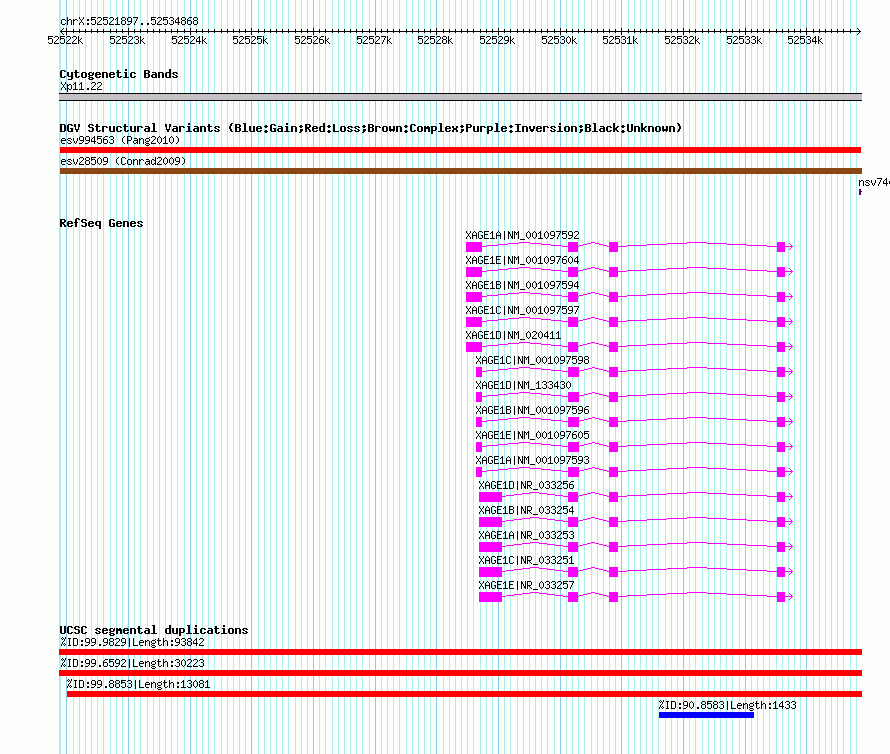The image size is (890, 754).
Task: Select the %ID:90.8583|Length:1433 duplication label
Action: click(x=727, y=705)
